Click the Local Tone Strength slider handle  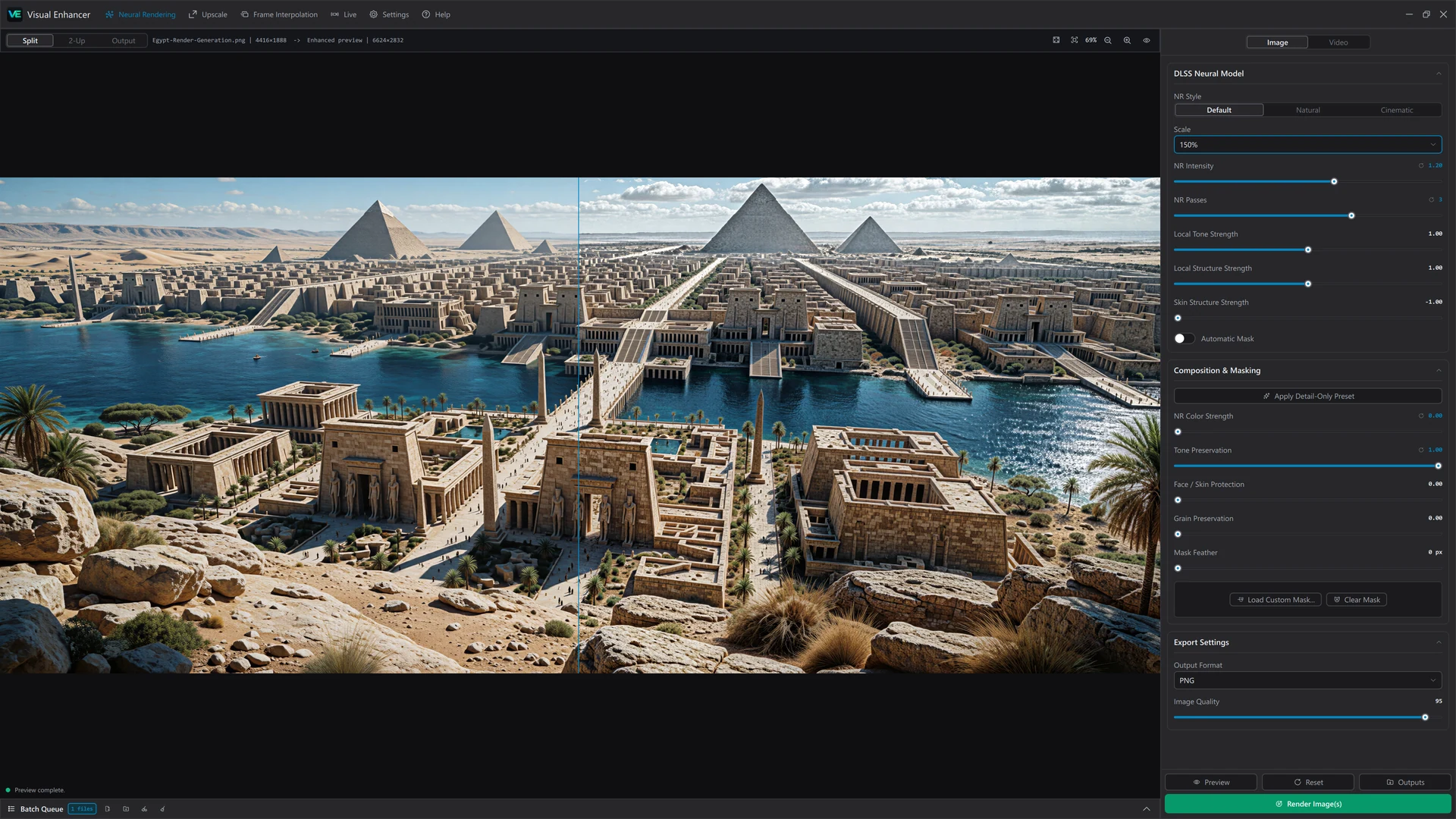(x=1308, y=250)
